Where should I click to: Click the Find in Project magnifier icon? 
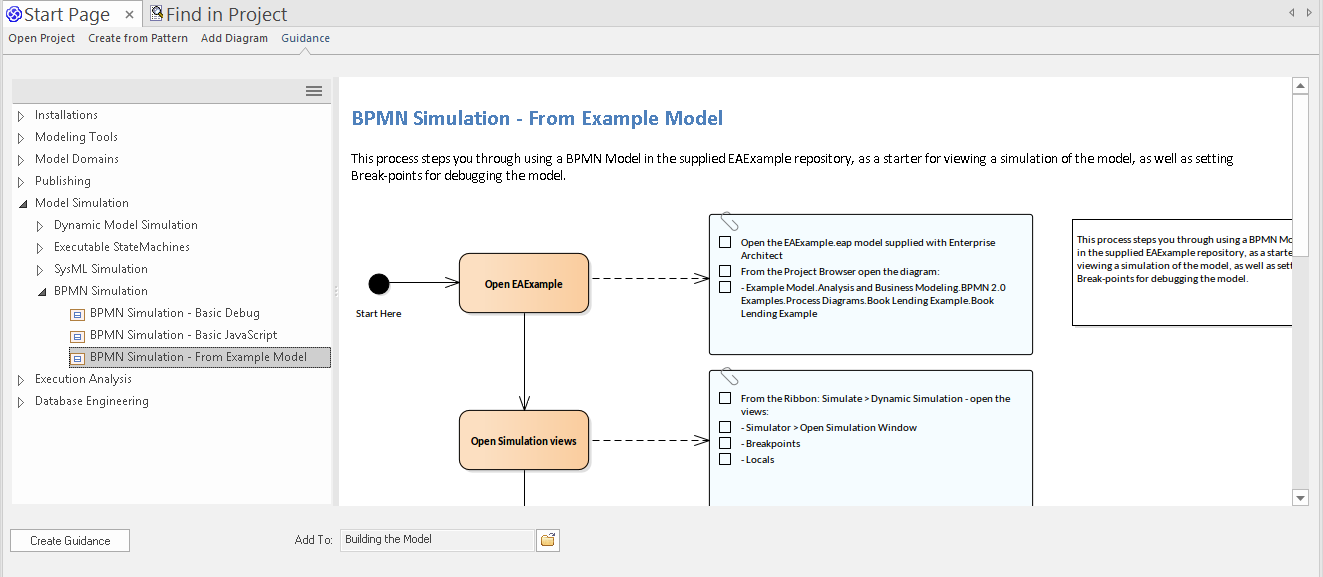(x=155, y=12)
